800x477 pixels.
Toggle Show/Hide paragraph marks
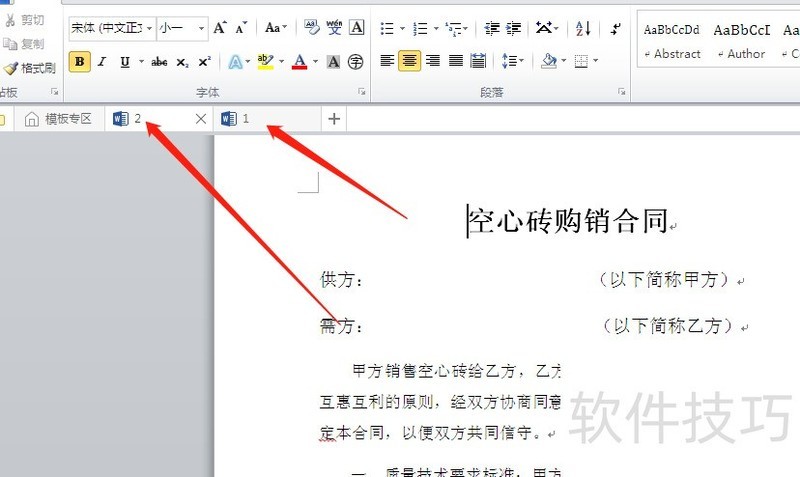coord(616,28)
